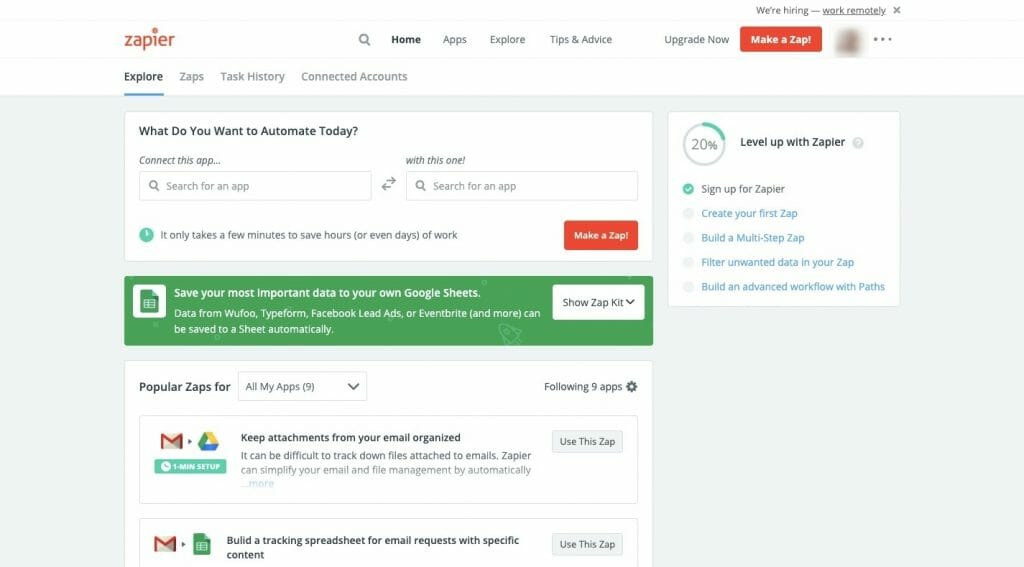Click the circle beside Create your first Zap

688,214
